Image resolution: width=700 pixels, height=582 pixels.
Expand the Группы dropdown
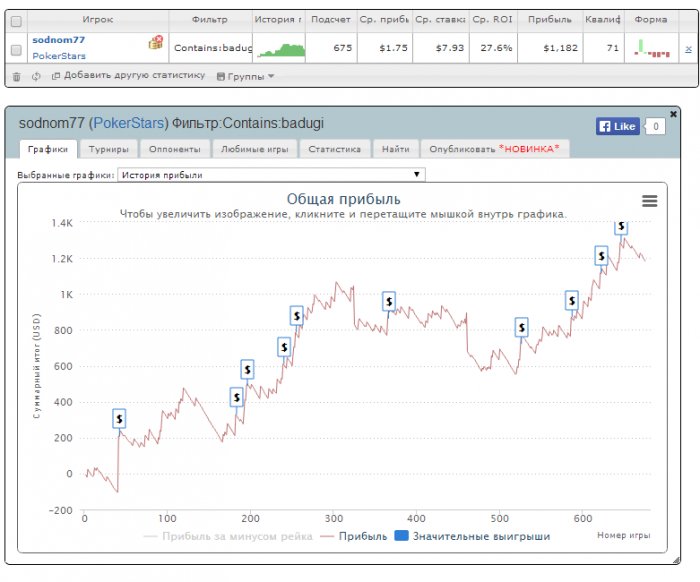[245, 76]
